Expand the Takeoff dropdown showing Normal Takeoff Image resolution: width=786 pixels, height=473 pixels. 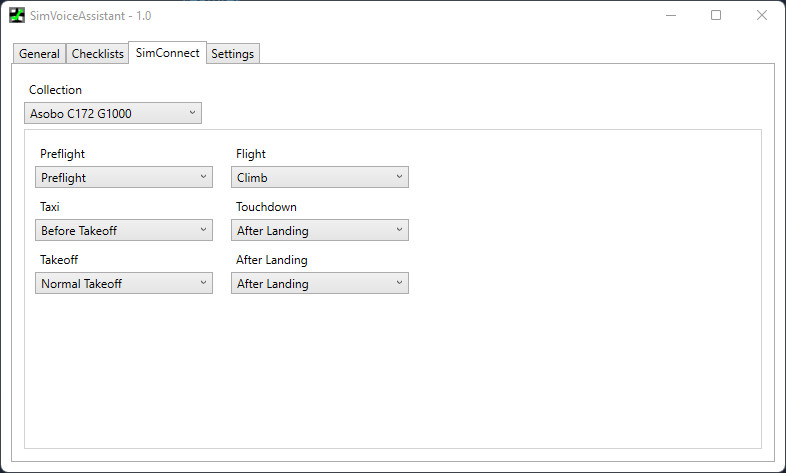click(123, 283)
